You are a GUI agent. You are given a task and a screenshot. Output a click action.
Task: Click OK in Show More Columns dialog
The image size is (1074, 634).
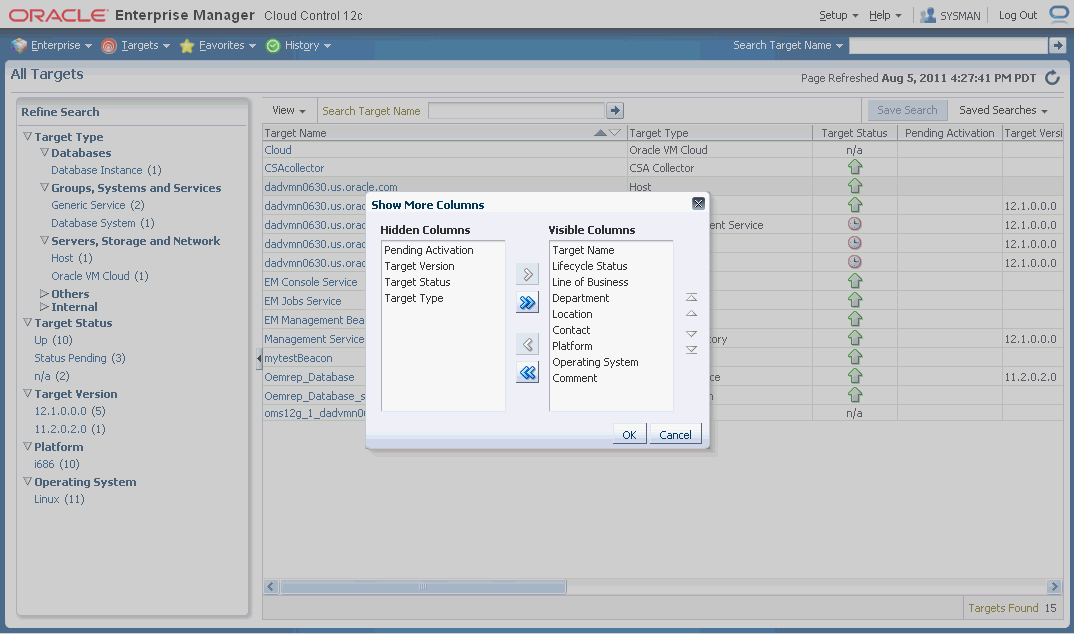[629, 434]
